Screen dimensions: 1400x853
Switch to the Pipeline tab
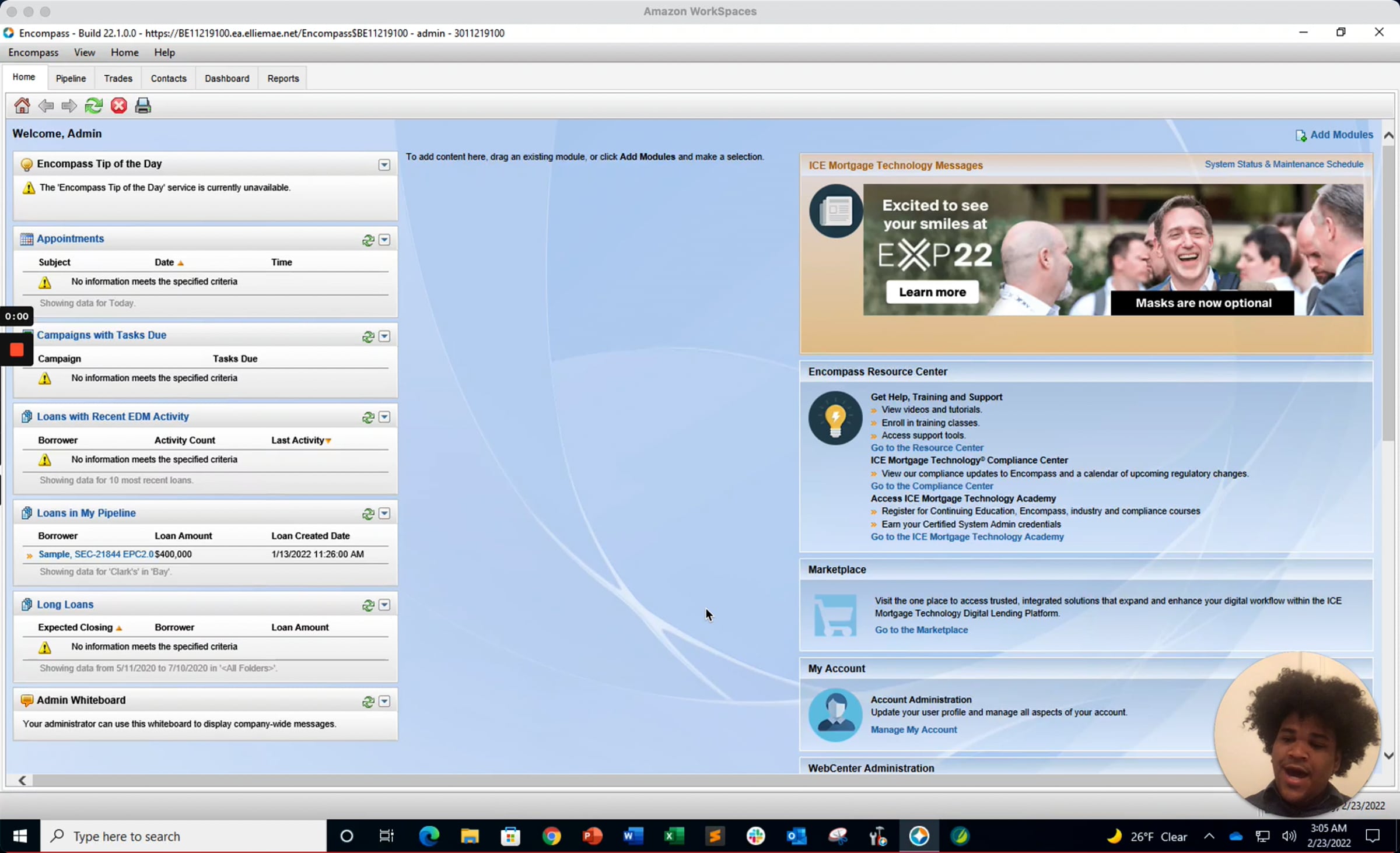click(x=71, y=78)
